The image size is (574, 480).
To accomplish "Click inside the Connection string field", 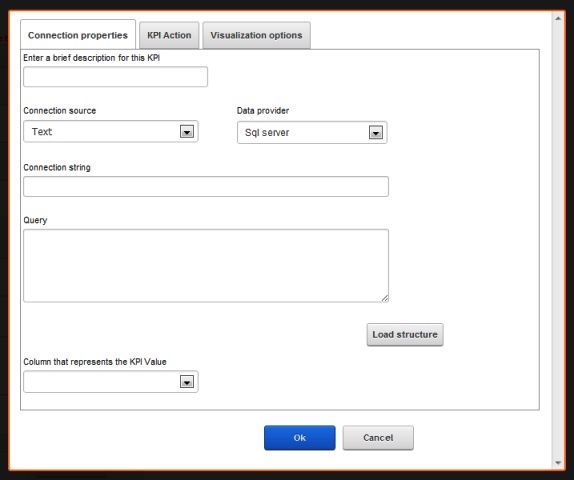I will [x=206, y=186].
